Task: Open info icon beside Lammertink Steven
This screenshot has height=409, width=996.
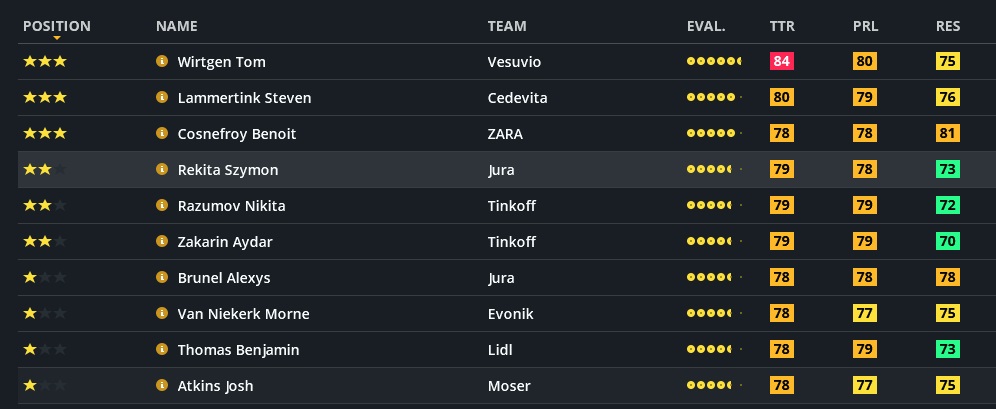Action: [x=161, y=98]
